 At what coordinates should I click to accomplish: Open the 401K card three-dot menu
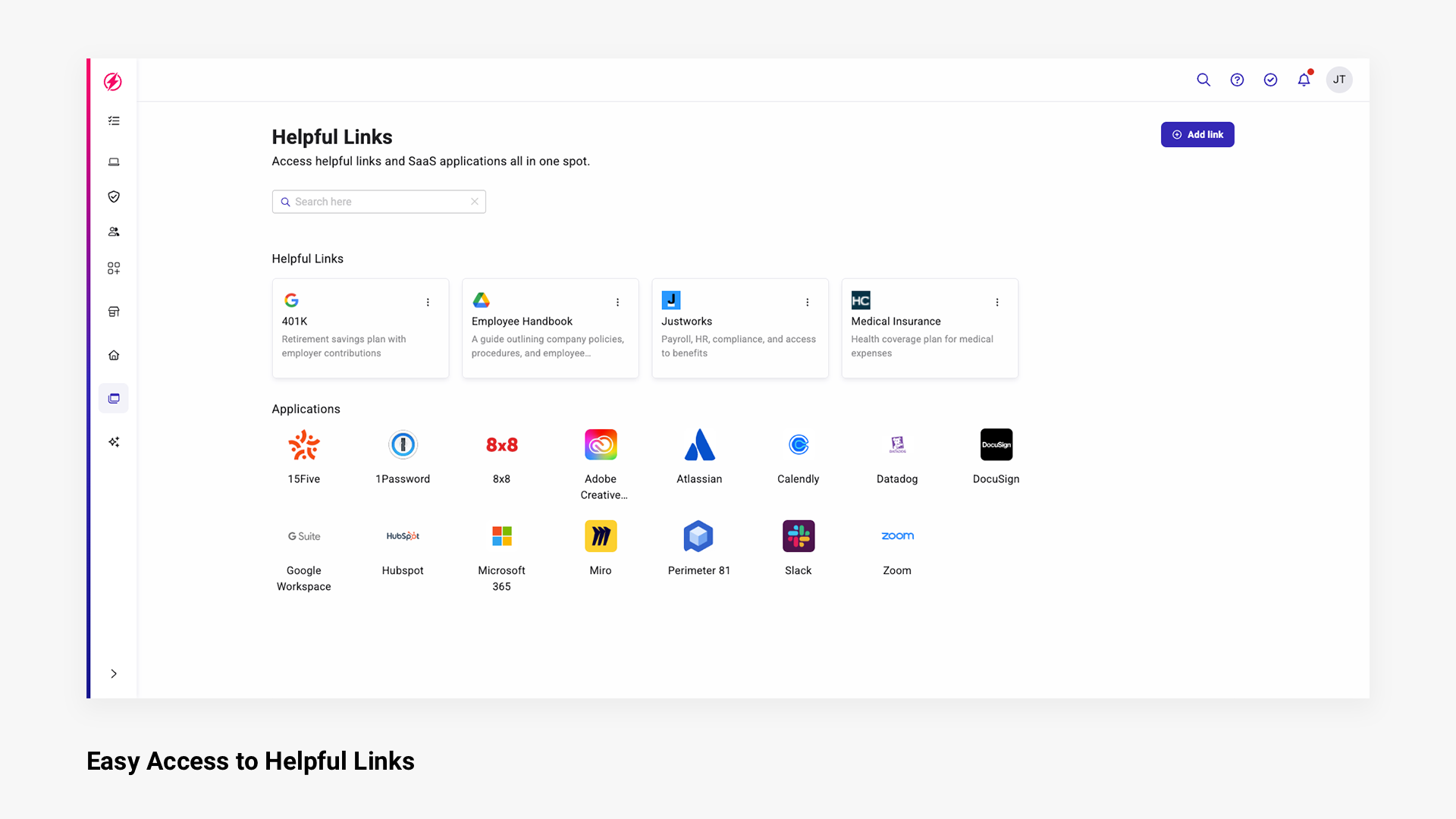pyautogui.click(x=428, y=302)
